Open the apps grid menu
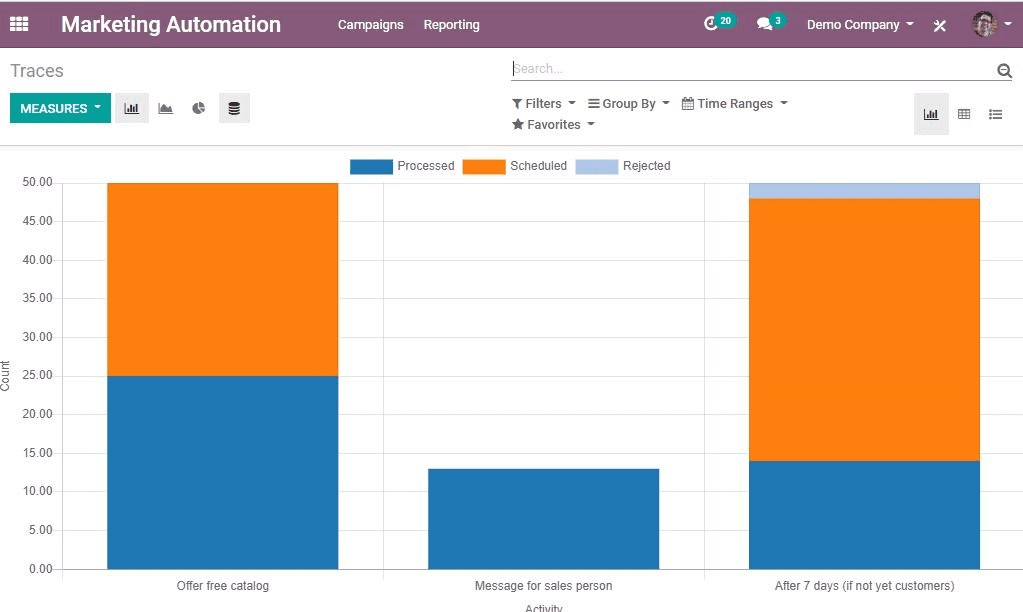The height and width of the screenshot is (612, 1023). [x=19, y=24]
